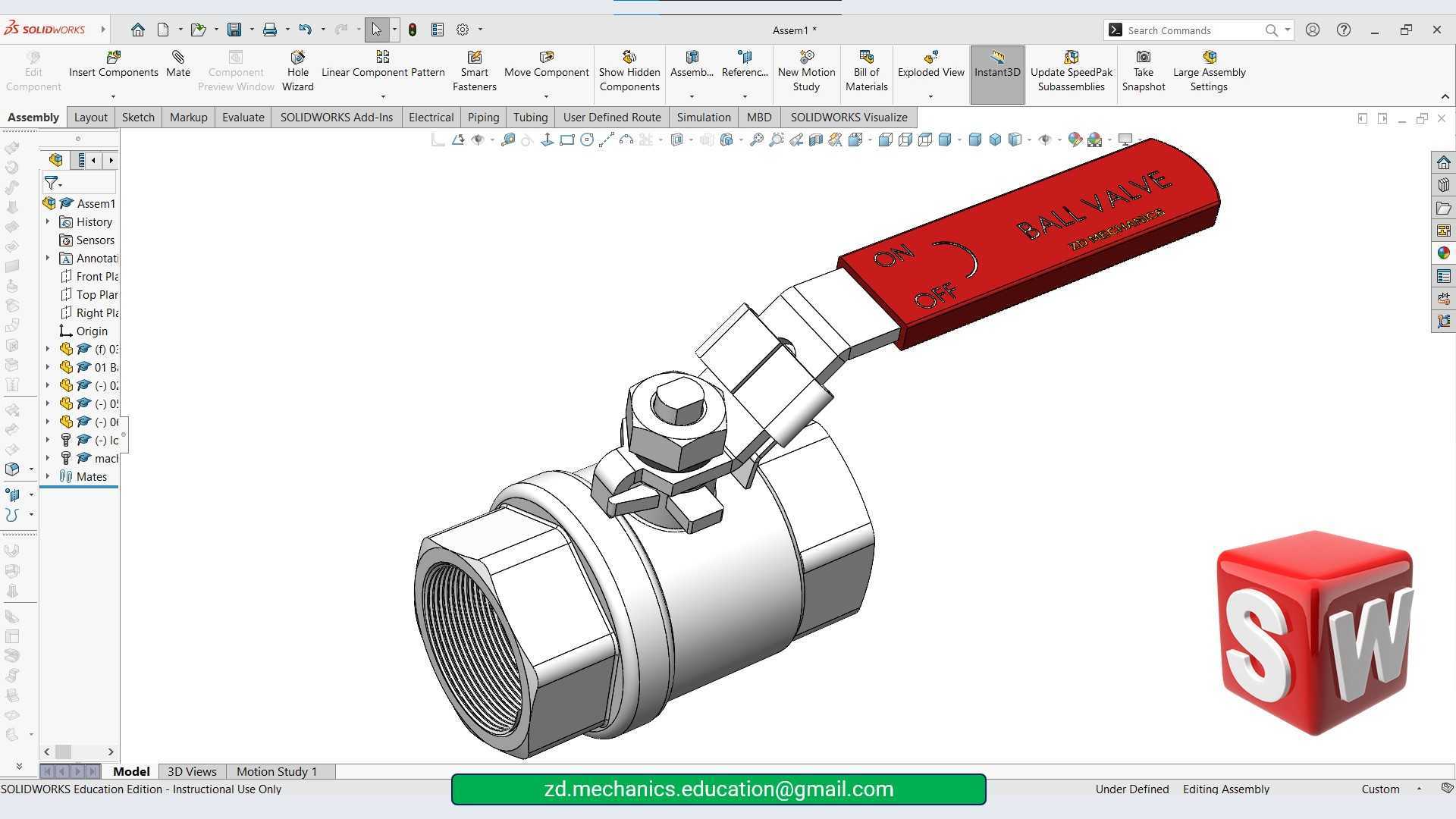The height and width of the screenshot is (819, 1456).
Task: Open Appearances tab in right task pane
Action: pyautogui.click(x=1443, y=253)
